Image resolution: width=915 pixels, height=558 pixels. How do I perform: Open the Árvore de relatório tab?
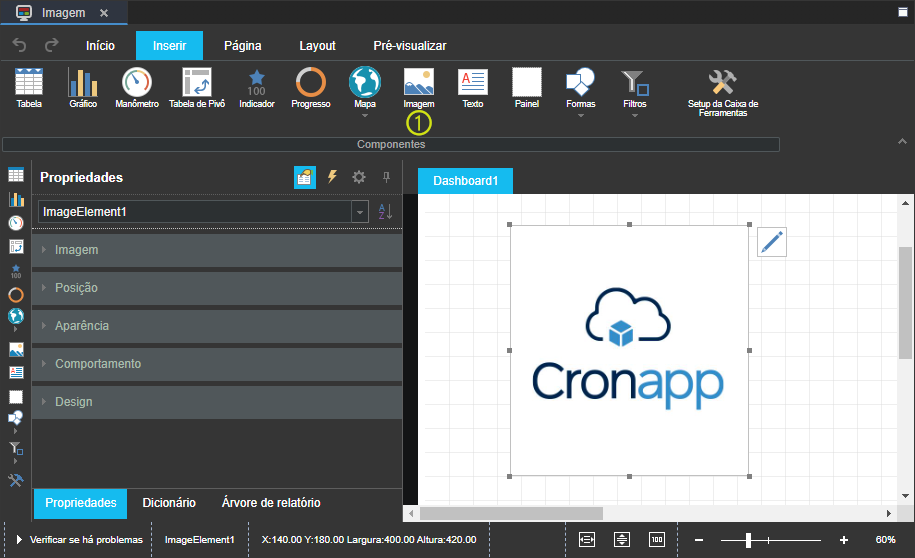271,503
